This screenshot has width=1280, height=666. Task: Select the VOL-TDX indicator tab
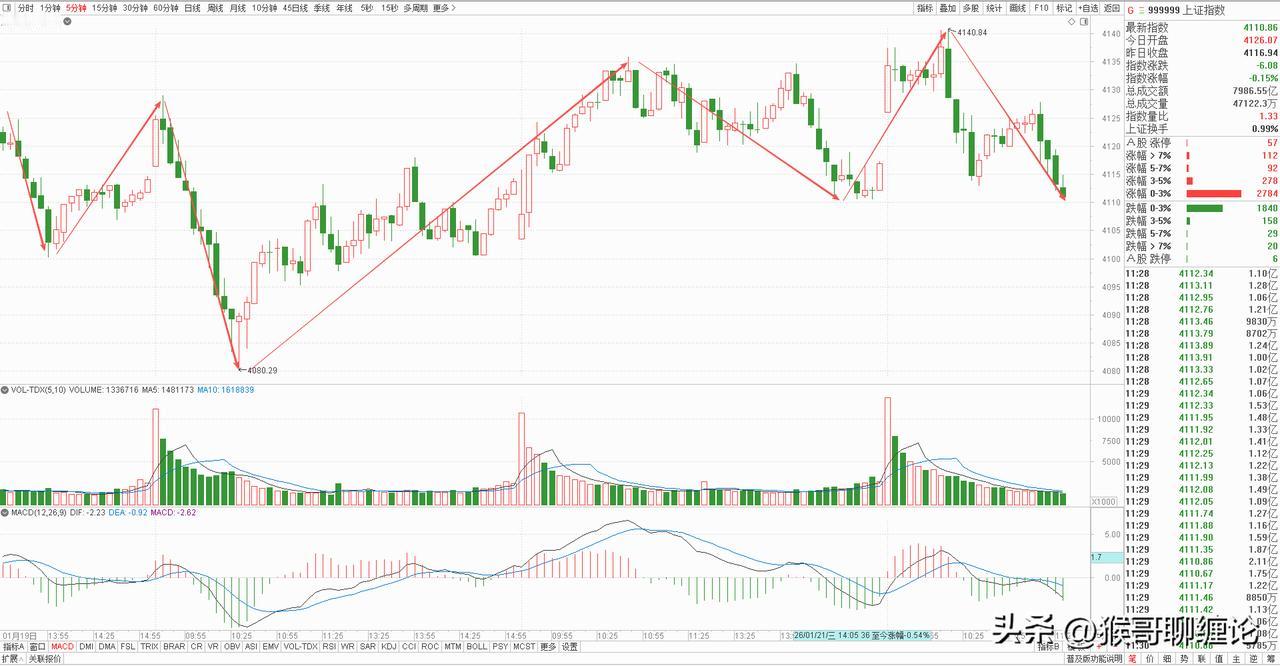300,647
